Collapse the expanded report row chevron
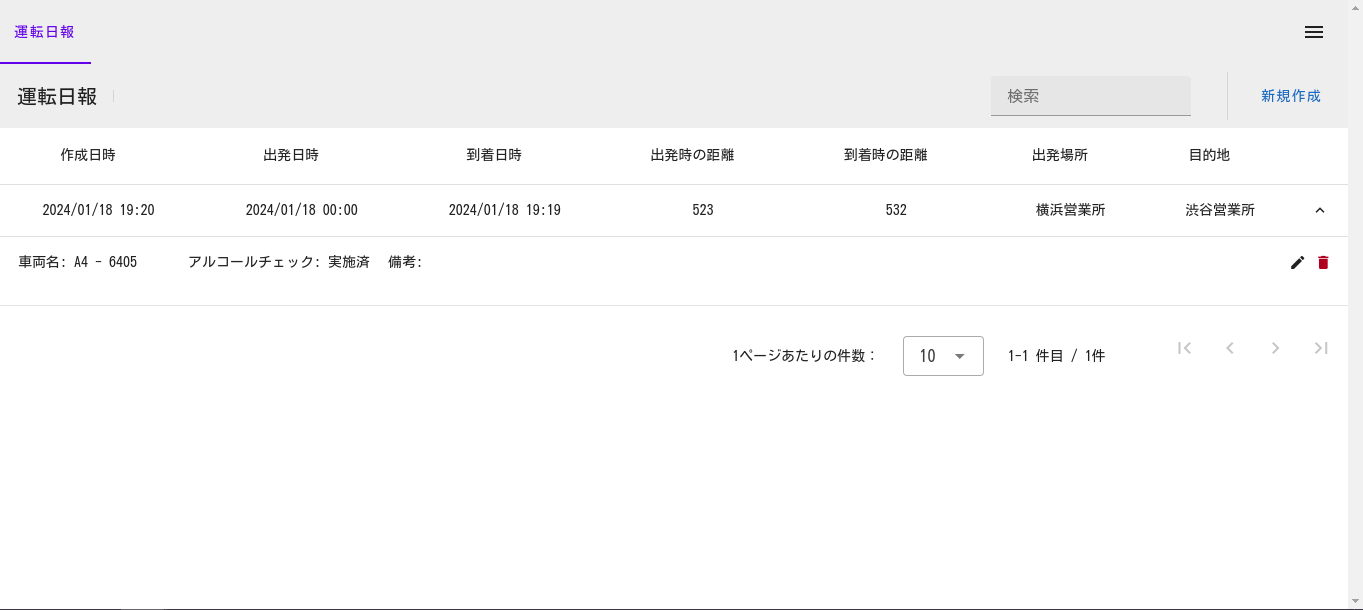The width and height of the screenshot is (1363, 610). coord(1319,210)
